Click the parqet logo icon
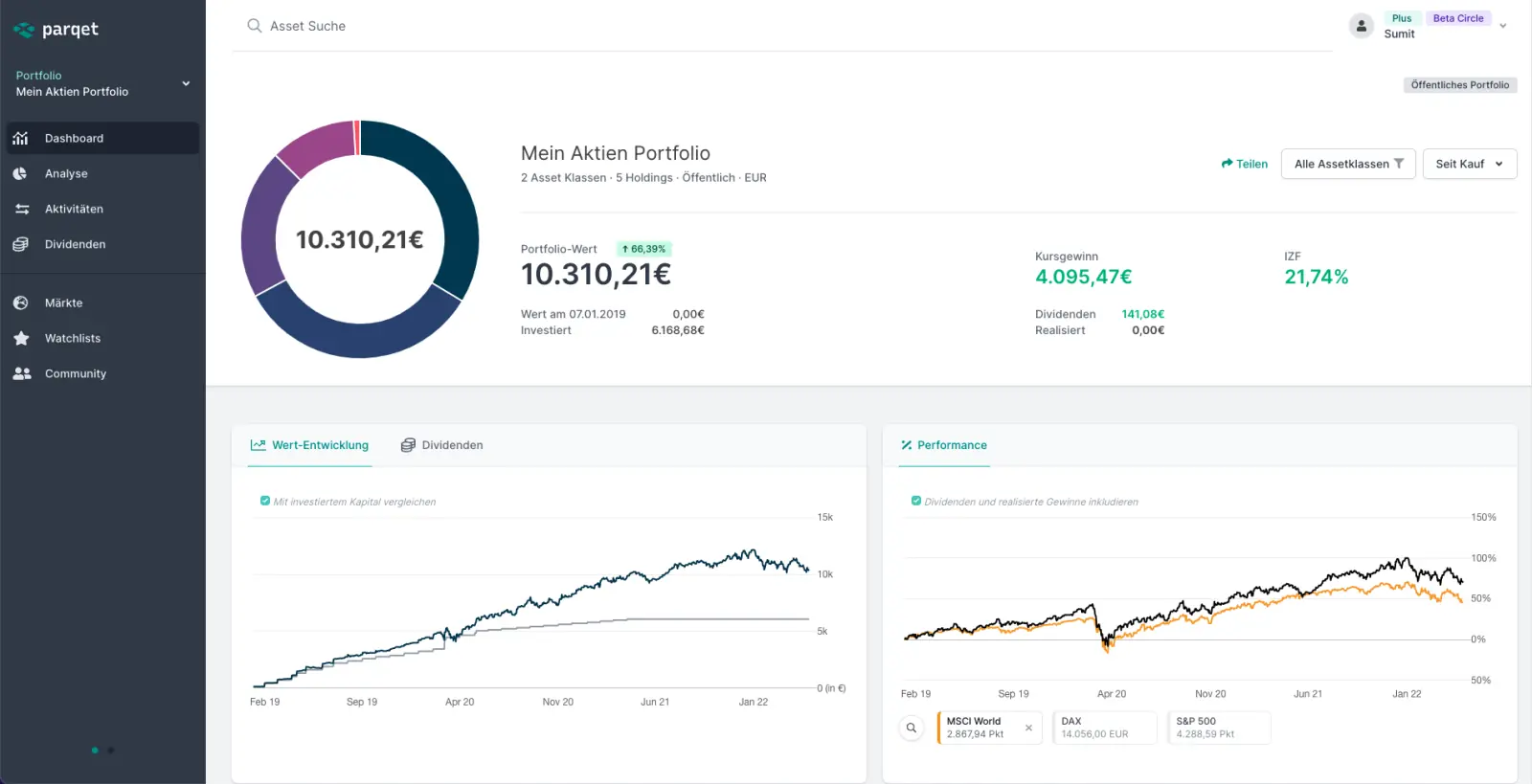 click(x=24, y=30)
